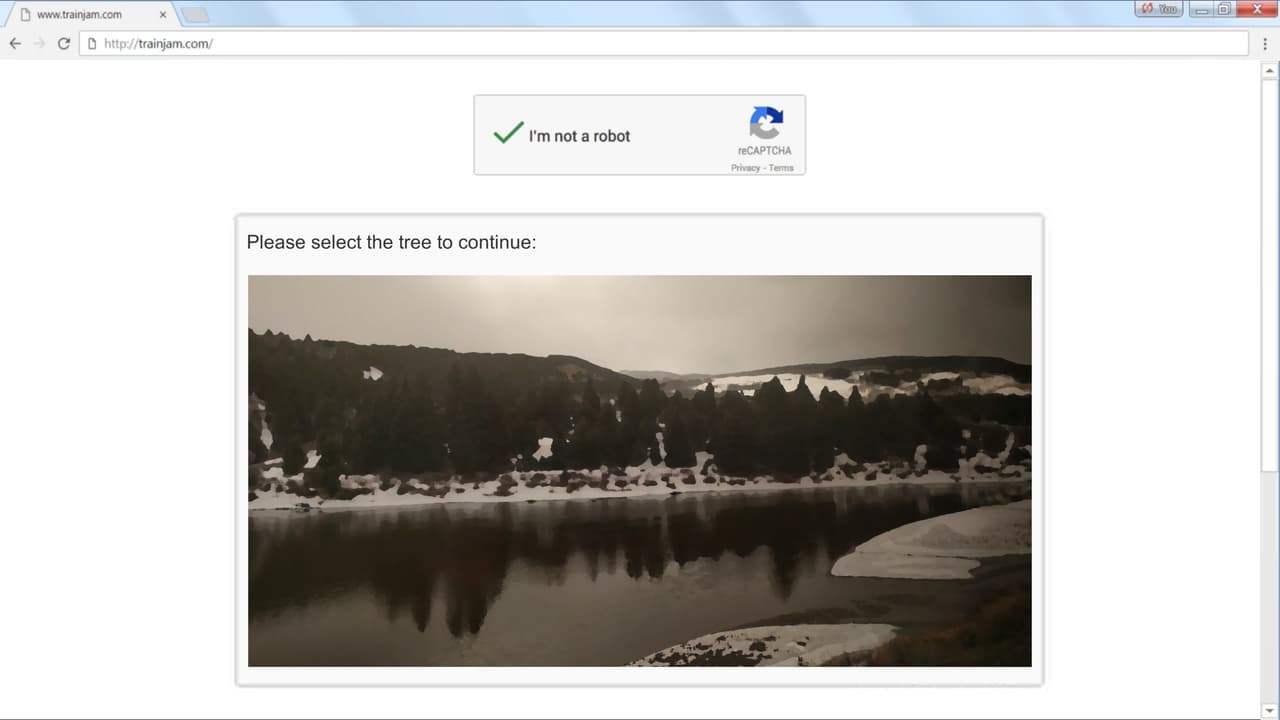Select the www.trainjam.com tab
Image resolution: width=1280 pixels, height=720 pixels.
(x=90, y=15)
